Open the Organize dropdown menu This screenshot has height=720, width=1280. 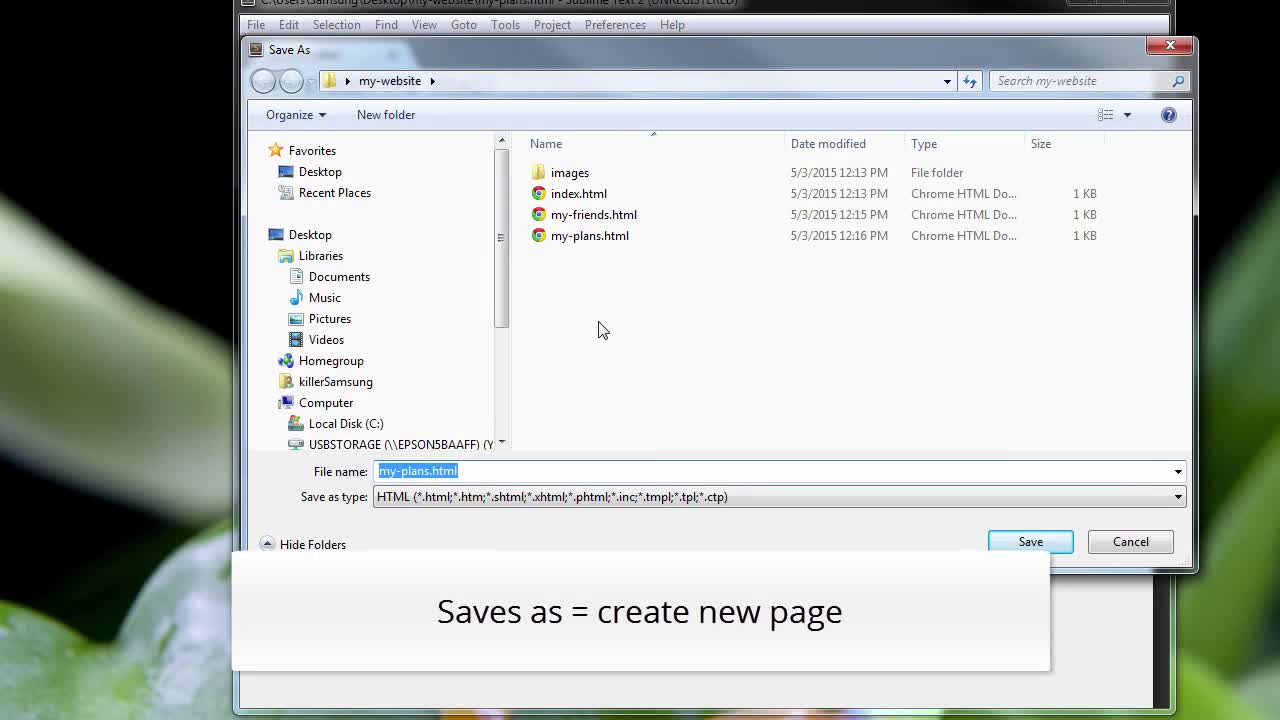pos(296,115)
